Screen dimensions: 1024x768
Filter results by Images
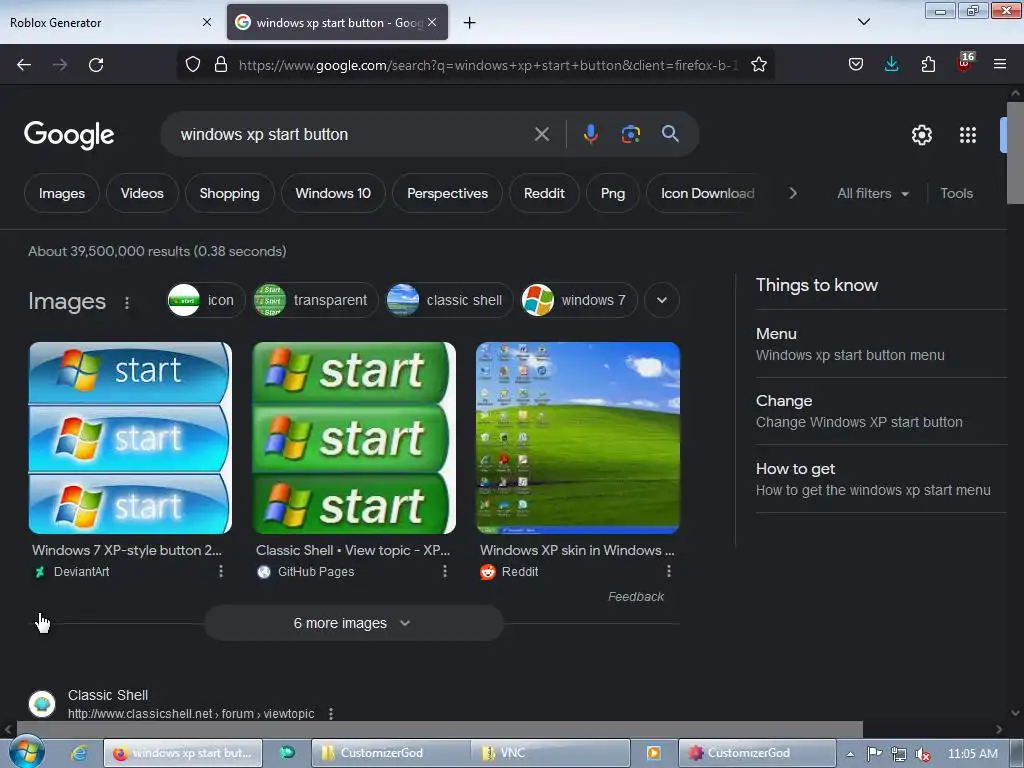[x=61, y=193]
